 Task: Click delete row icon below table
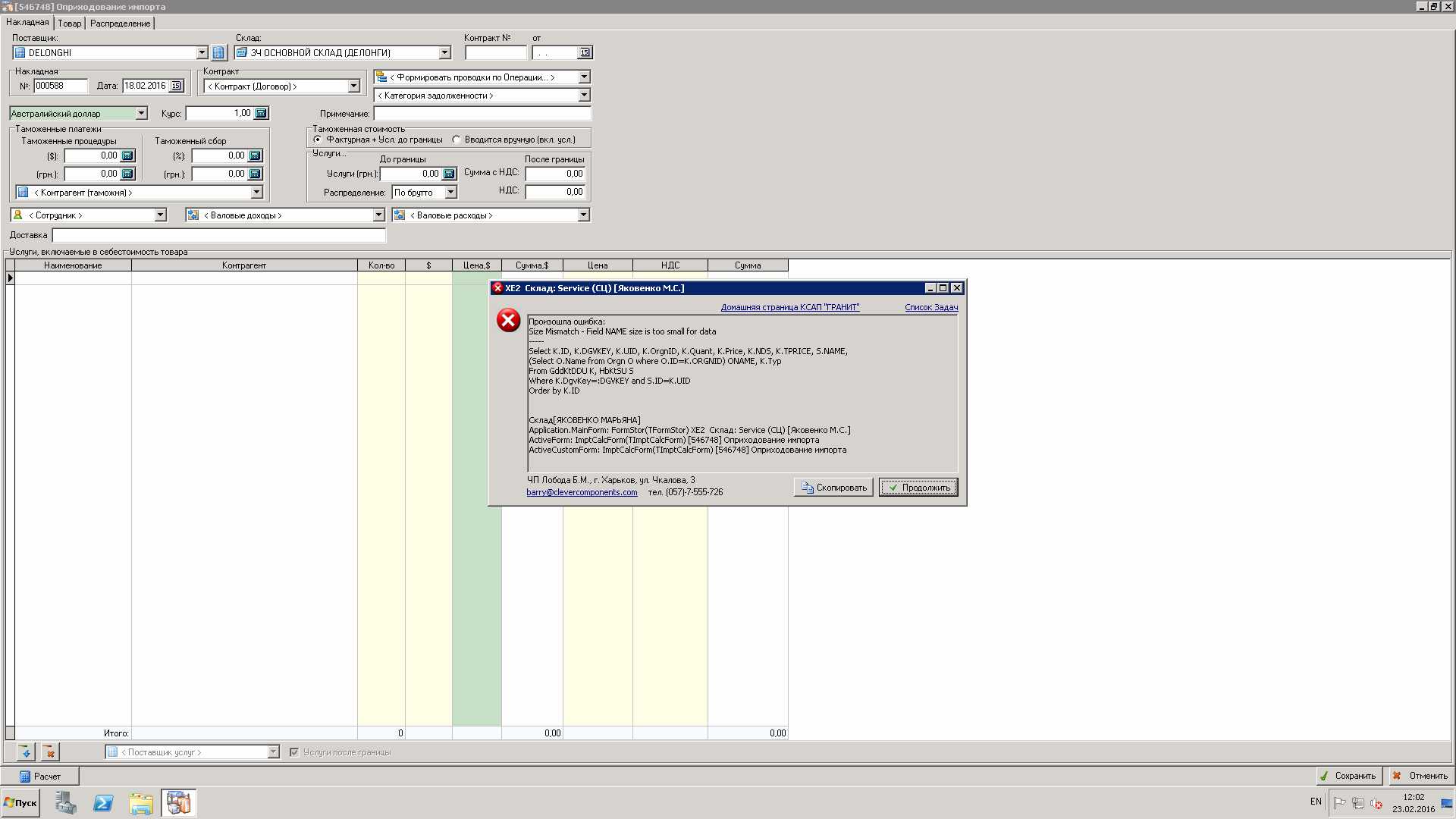tap(49, 752)
